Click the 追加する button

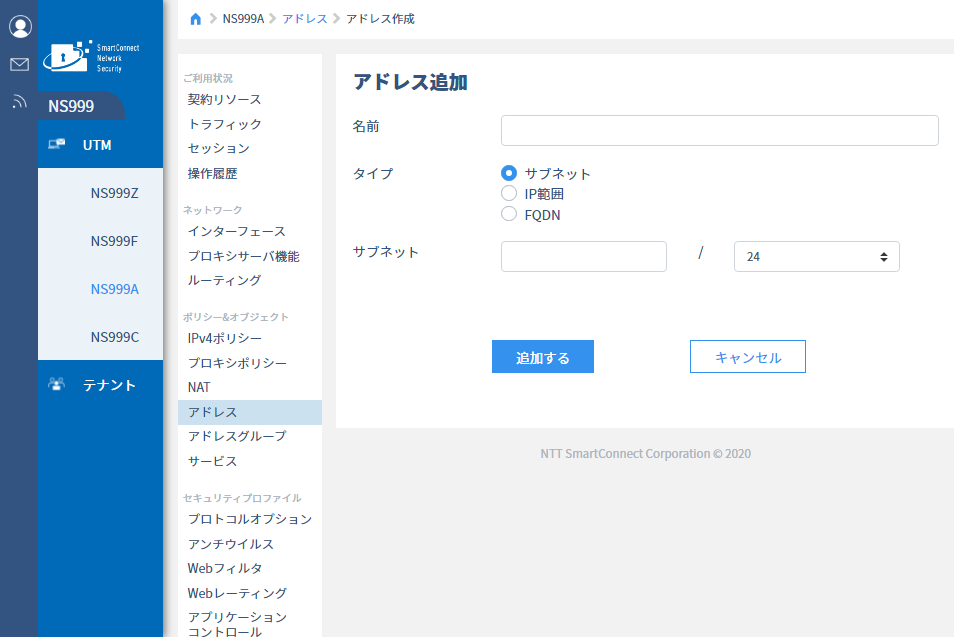pos(543,357)
